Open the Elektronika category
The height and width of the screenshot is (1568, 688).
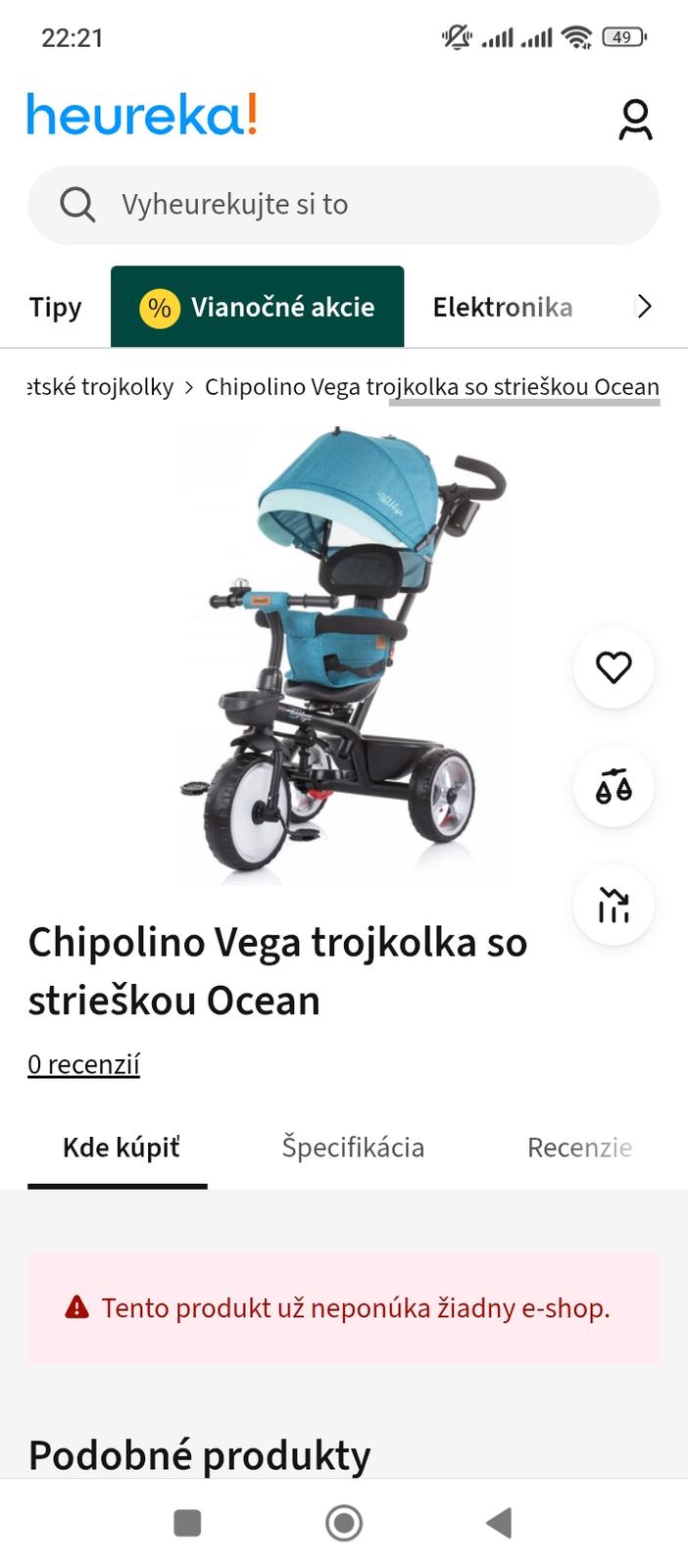[503, 307]
